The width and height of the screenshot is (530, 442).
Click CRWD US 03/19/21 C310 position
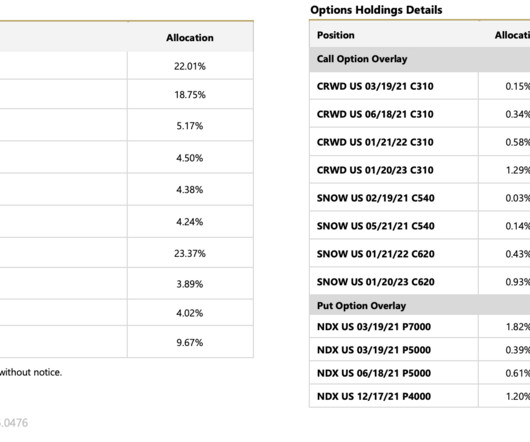(x=375, y=87)
